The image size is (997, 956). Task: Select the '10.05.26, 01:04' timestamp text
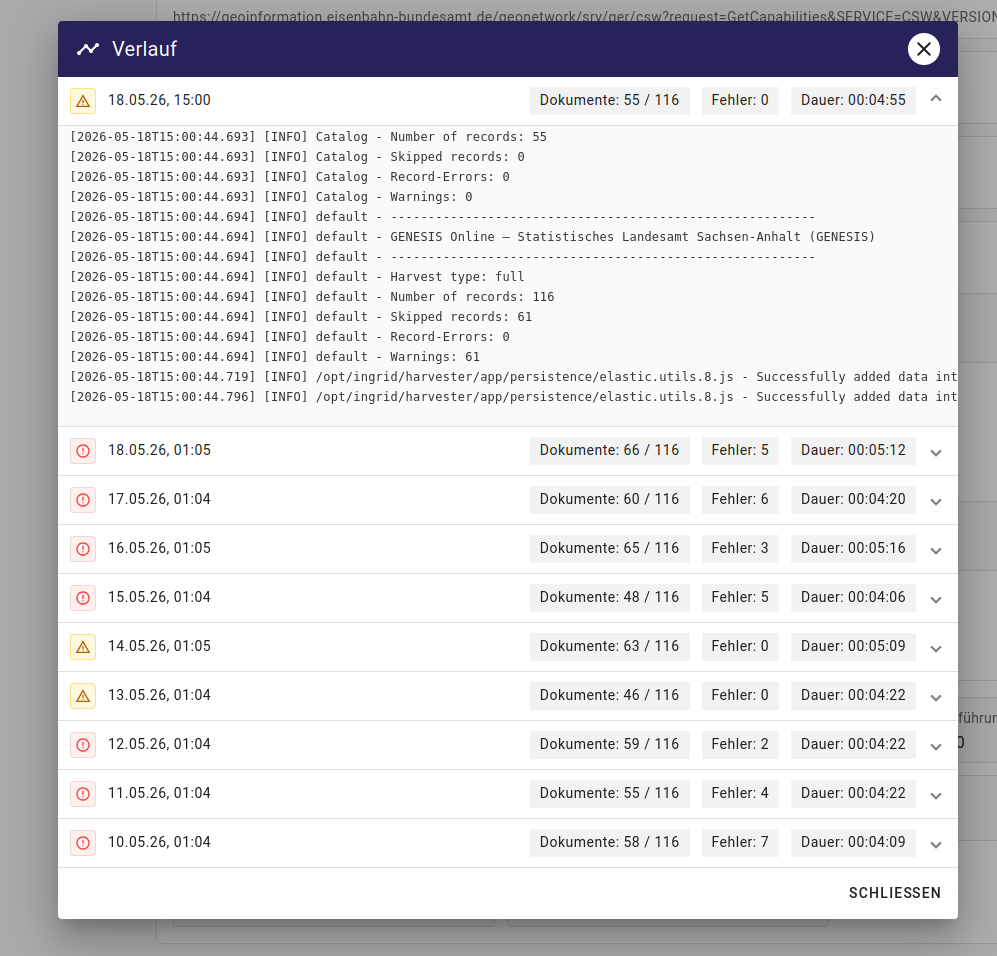pyautogui.click(x=159, y=842)
